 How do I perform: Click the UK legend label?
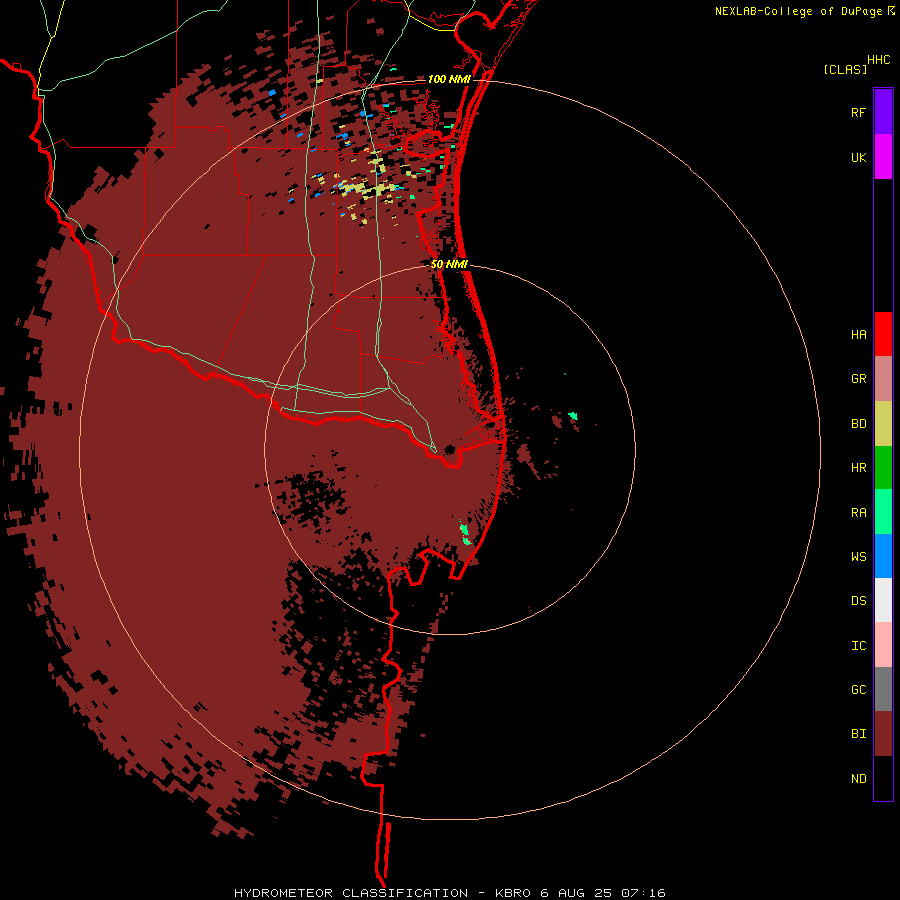(858, 158)
